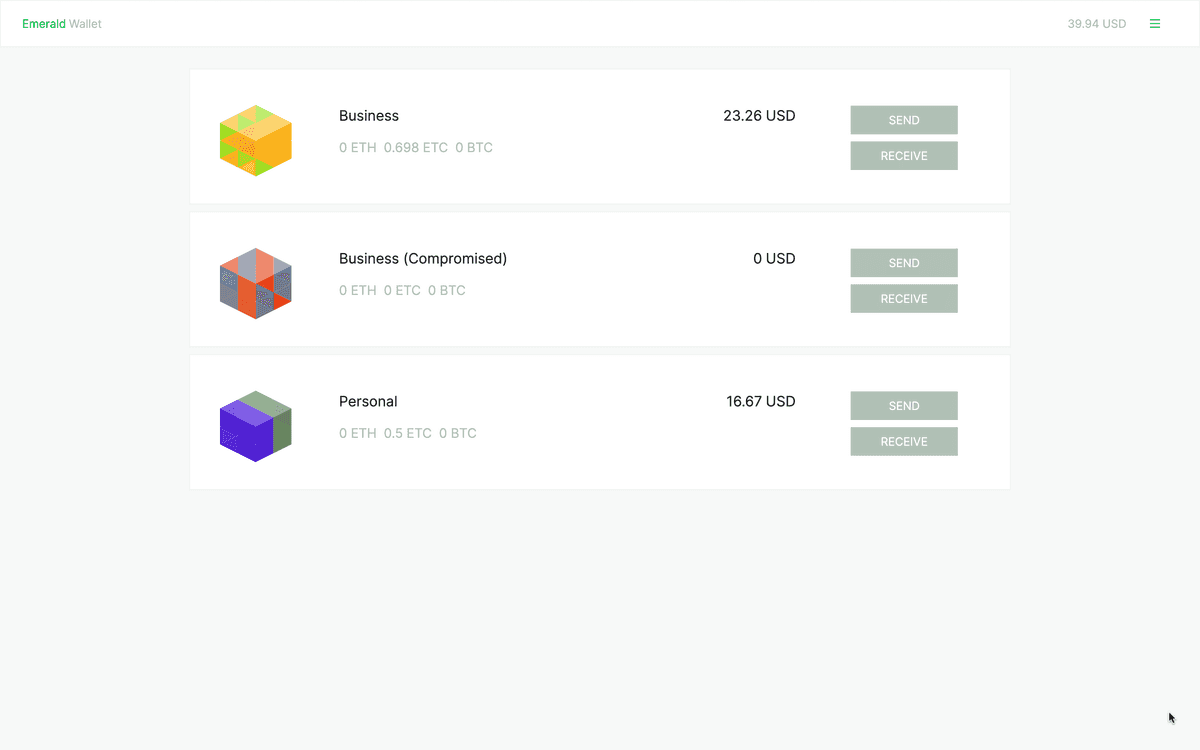This screenshot has height=750, width=1200.
Task: Open the hamburger menu in the top right
Action: point(1155,23)
